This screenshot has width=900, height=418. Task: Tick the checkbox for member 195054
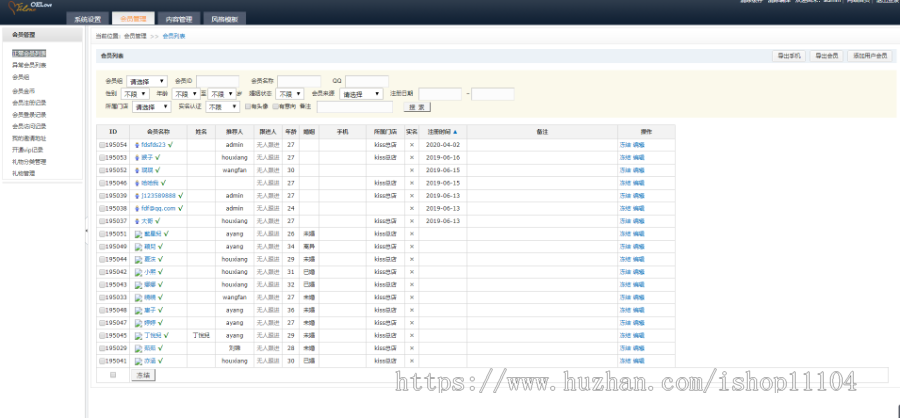102,145
